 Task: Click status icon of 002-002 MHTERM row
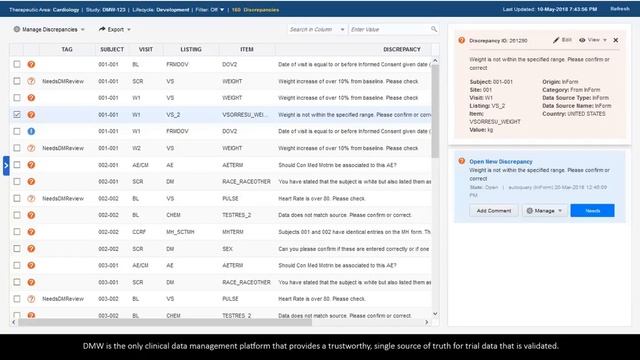31,232
